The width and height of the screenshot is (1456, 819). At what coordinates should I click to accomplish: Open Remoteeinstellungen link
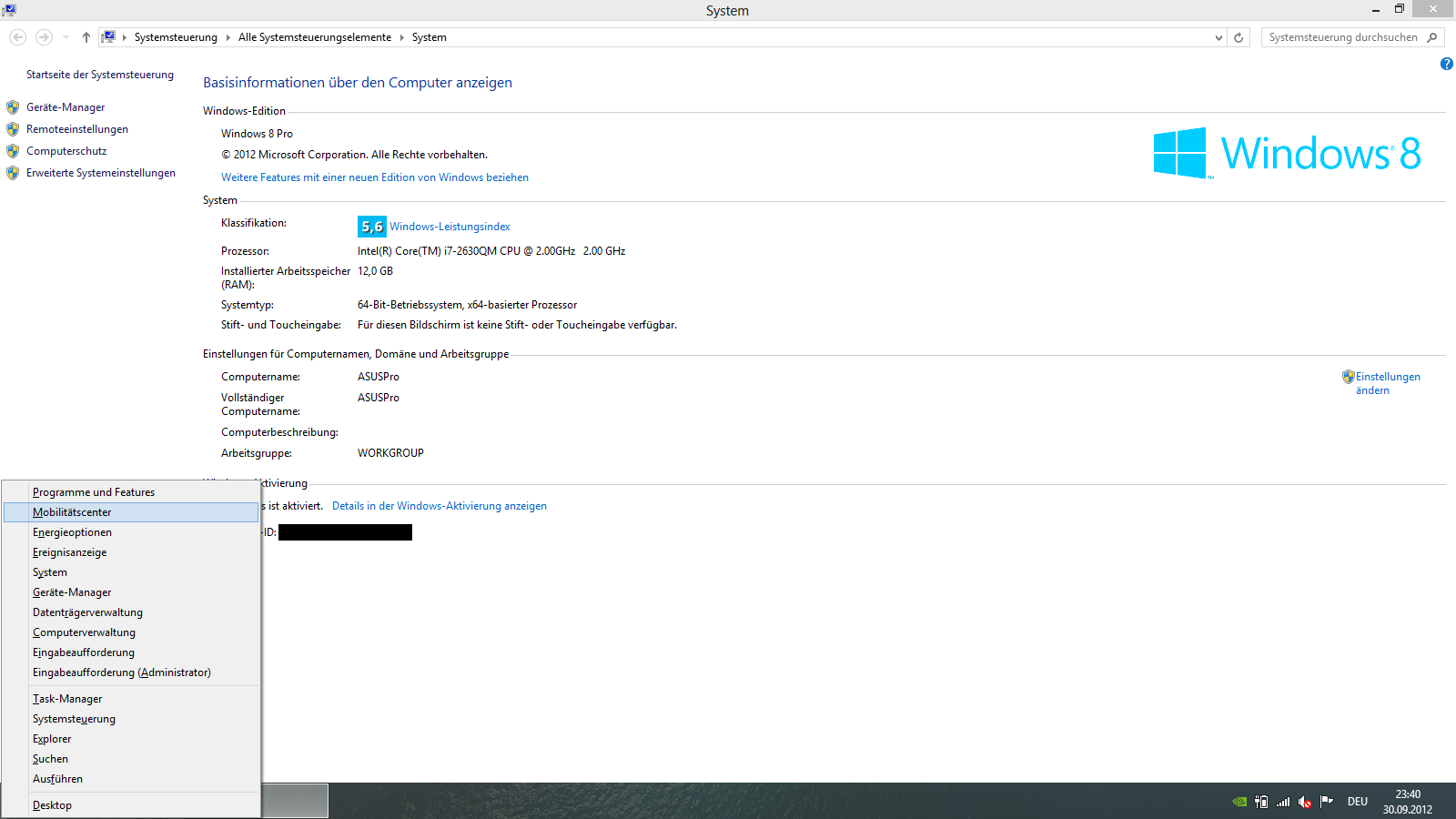77,129
